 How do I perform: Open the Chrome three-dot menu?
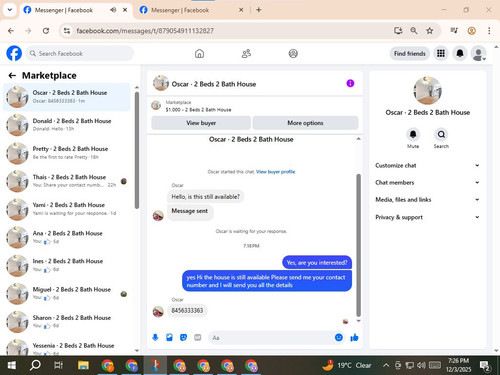click(x=489, y=31)
